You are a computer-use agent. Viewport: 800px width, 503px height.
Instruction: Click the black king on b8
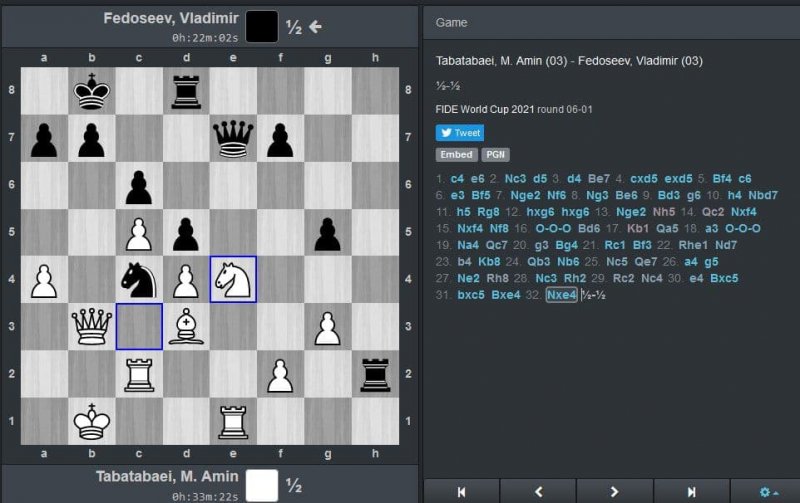92,91
